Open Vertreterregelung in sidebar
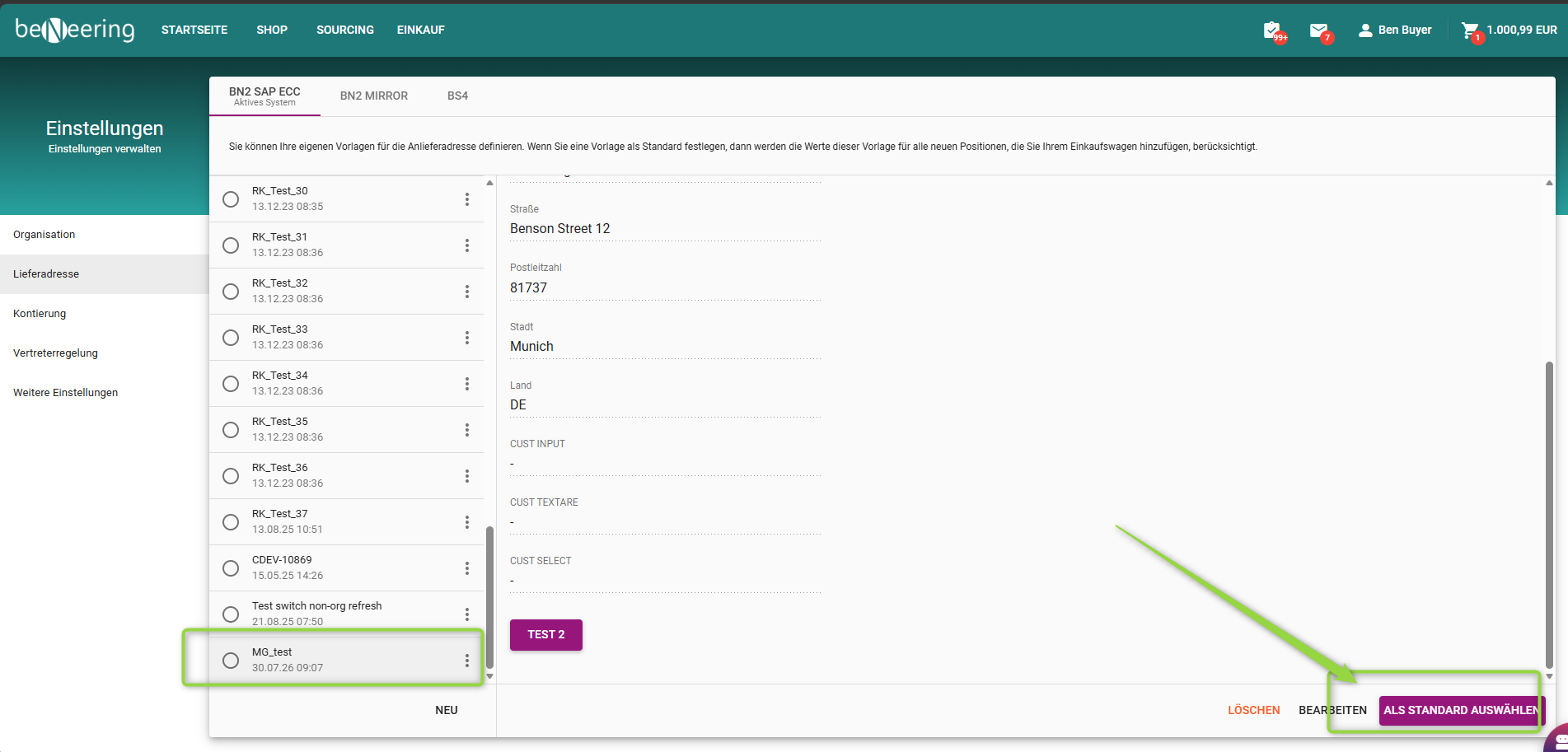 tap(104, 353)
